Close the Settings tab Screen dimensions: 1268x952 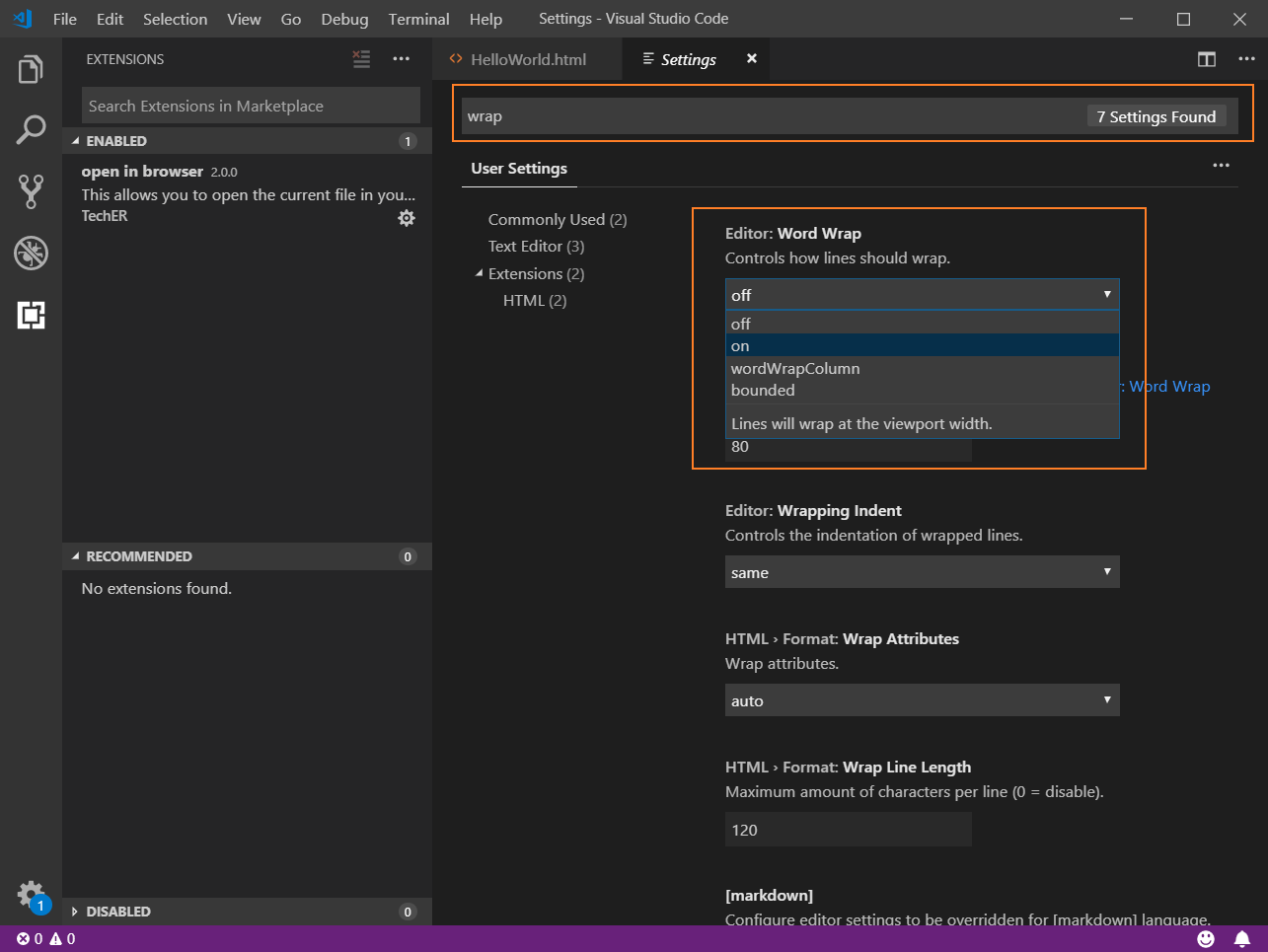point(752,59)
